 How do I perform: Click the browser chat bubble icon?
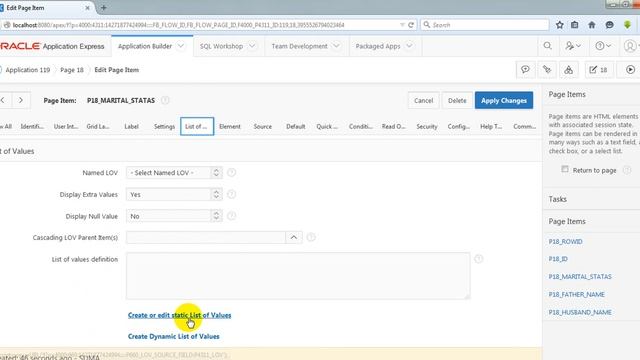pyautogui.click(x=609, y=25)
